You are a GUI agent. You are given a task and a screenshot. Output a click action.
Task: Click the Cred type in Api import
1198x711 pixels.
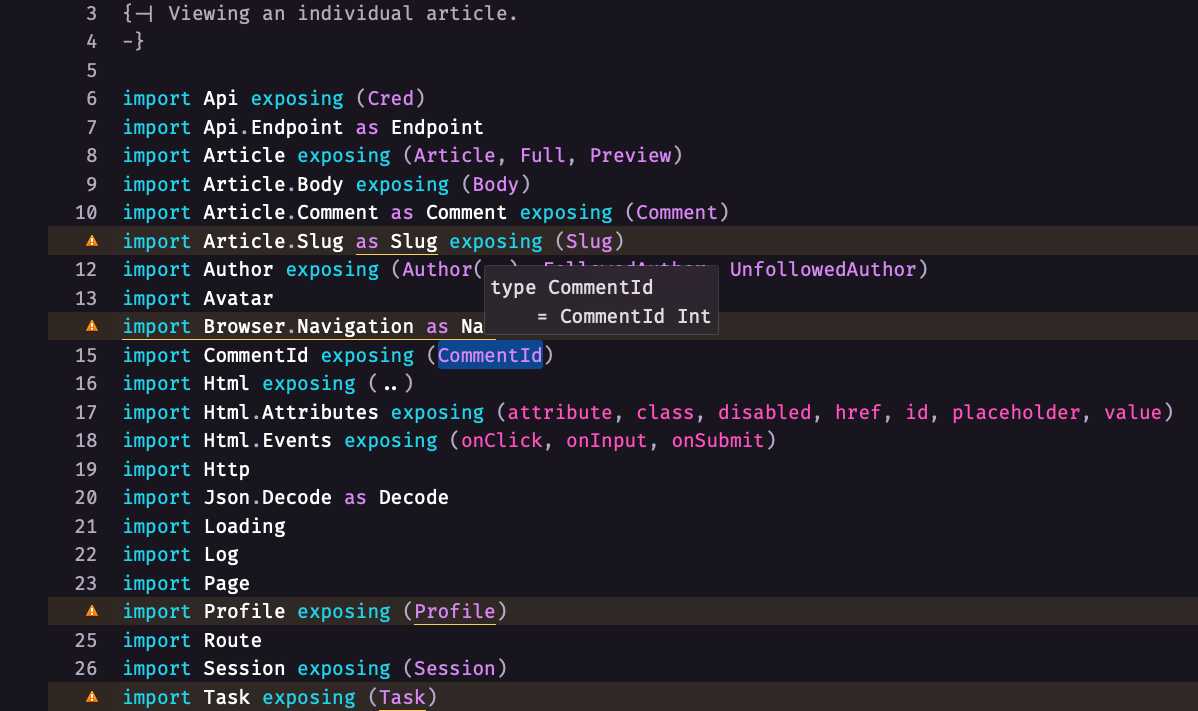point(390,99)
